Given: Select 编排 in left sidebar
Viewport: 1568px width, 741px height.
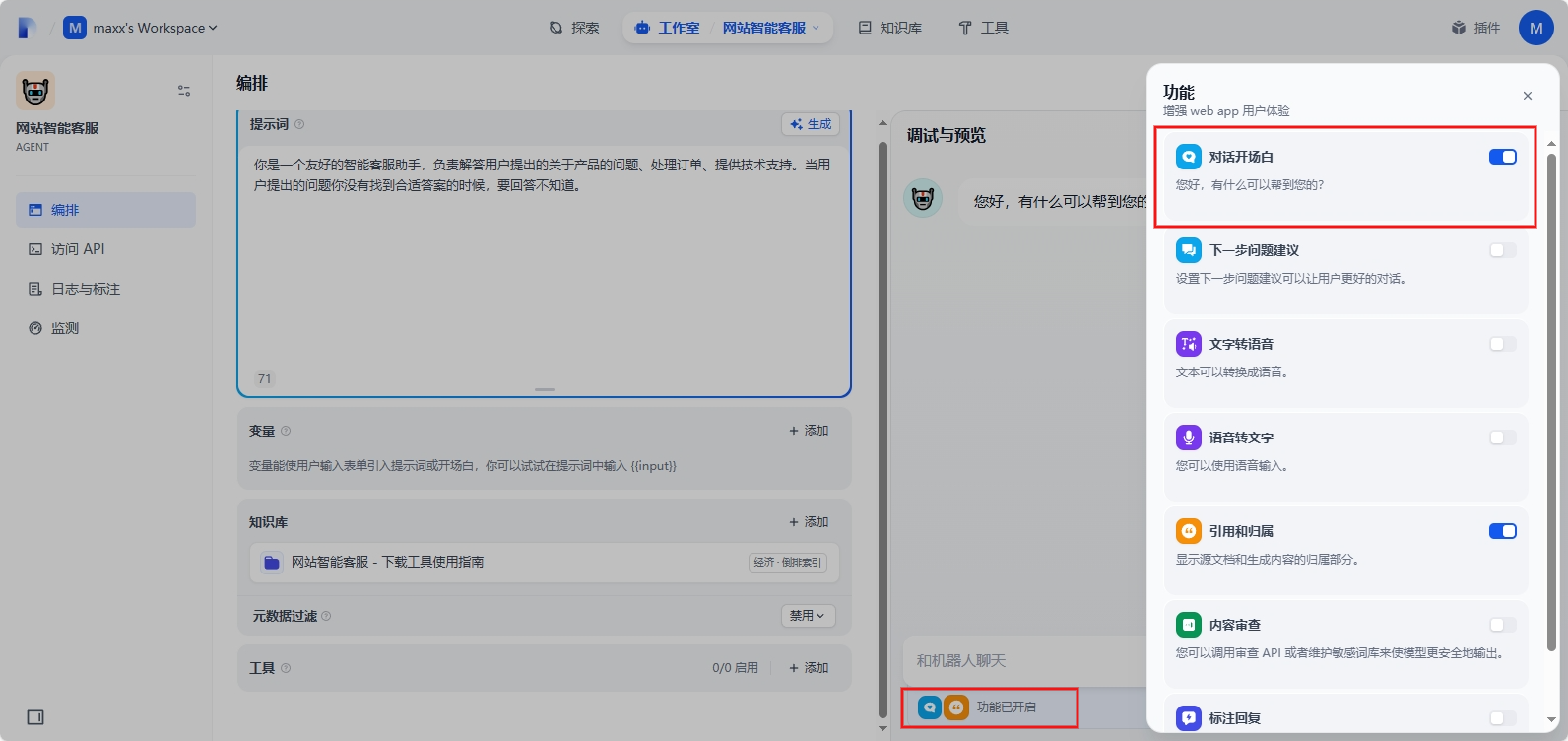Looking at the screenshot, I should (x=105, y=210).
